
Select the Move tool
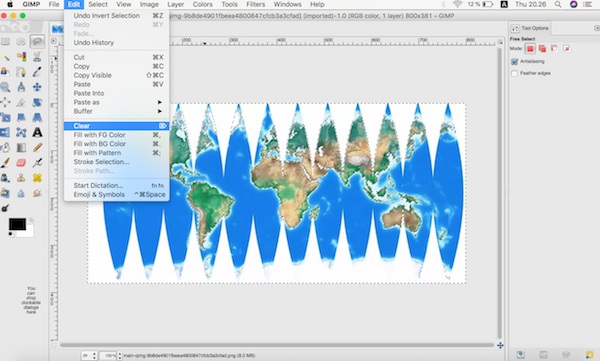37,87
